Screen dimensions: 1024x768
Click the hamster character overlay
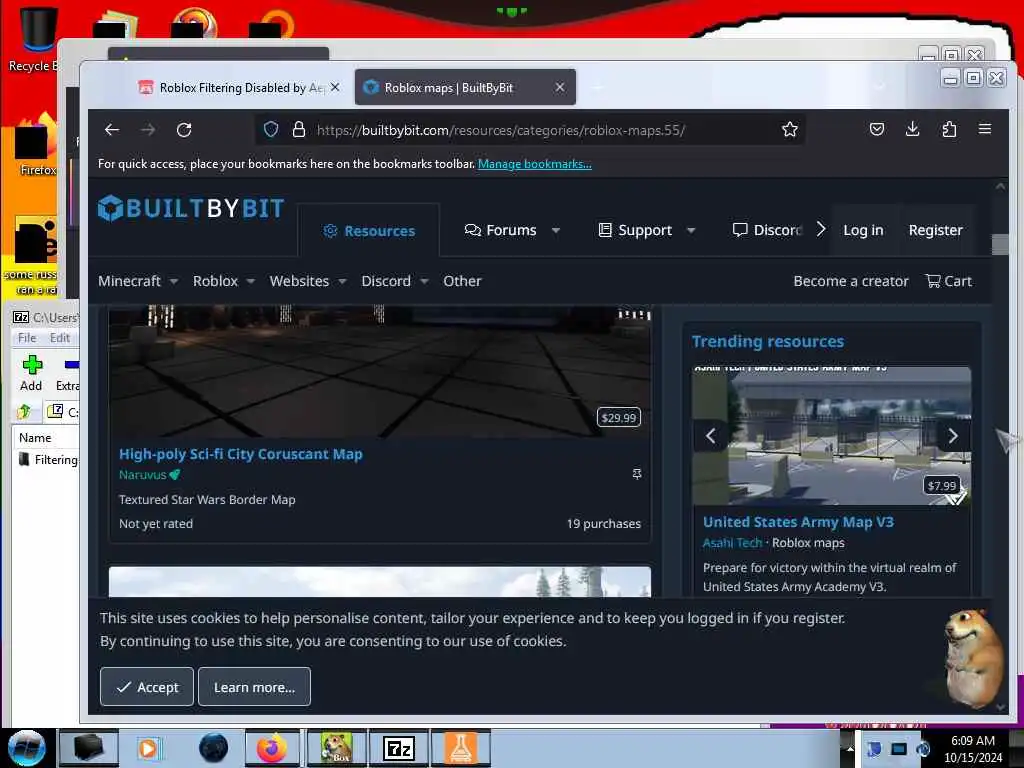[x=972, y=660]
